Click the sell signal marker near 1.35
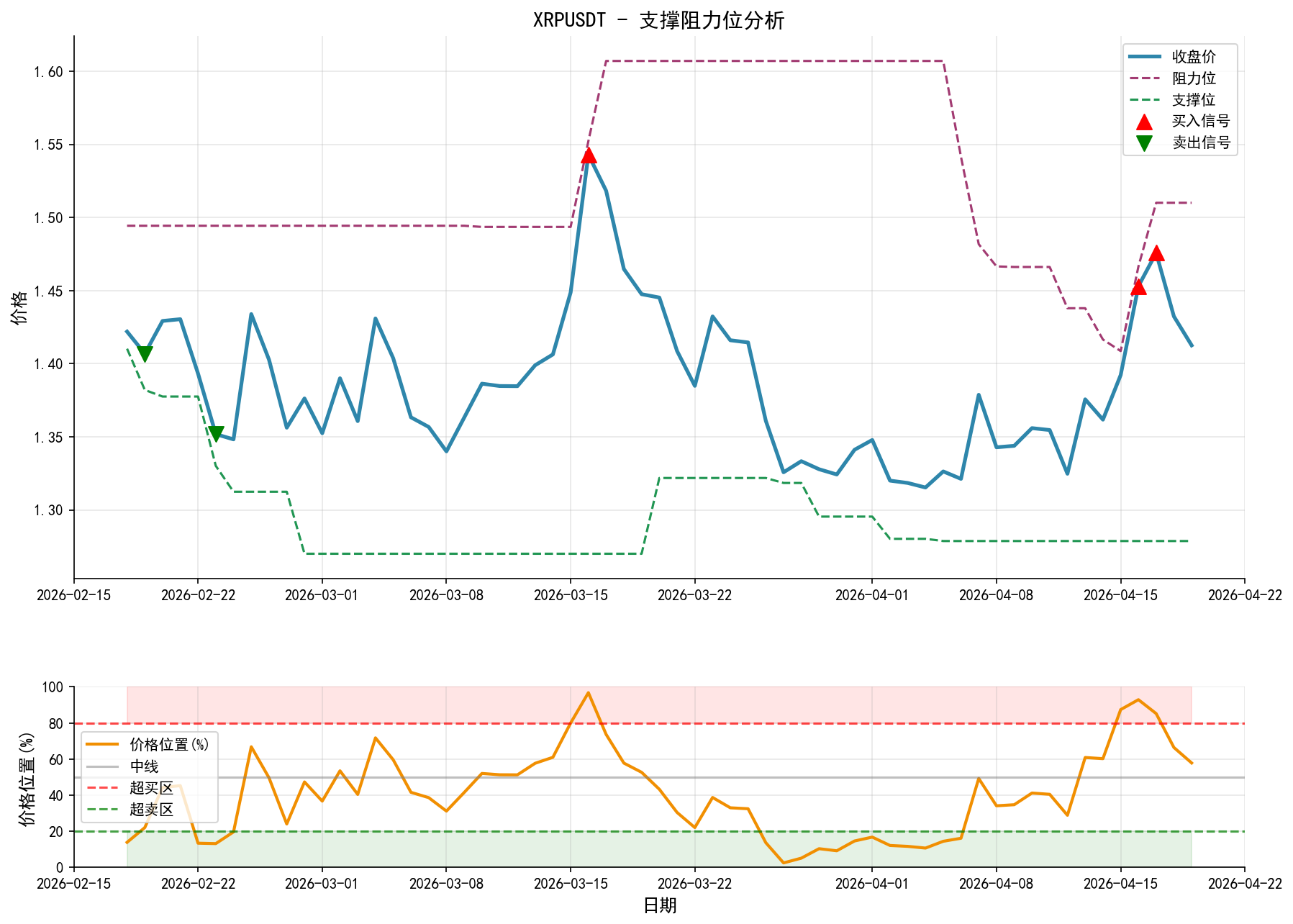This screenshot has height=924, width=1293. pyautogui.click(x=216, y=433)
